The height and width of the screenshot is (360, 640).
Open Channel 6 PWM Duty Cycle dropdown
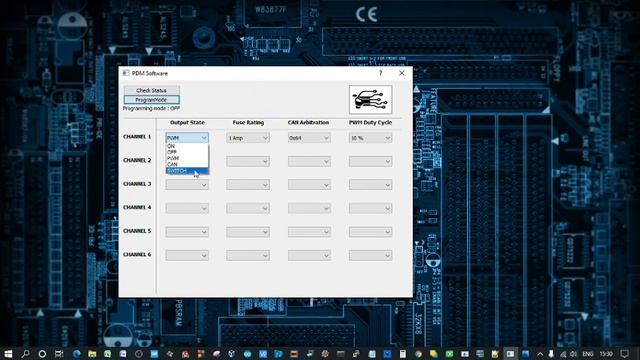tap(370, 256)
